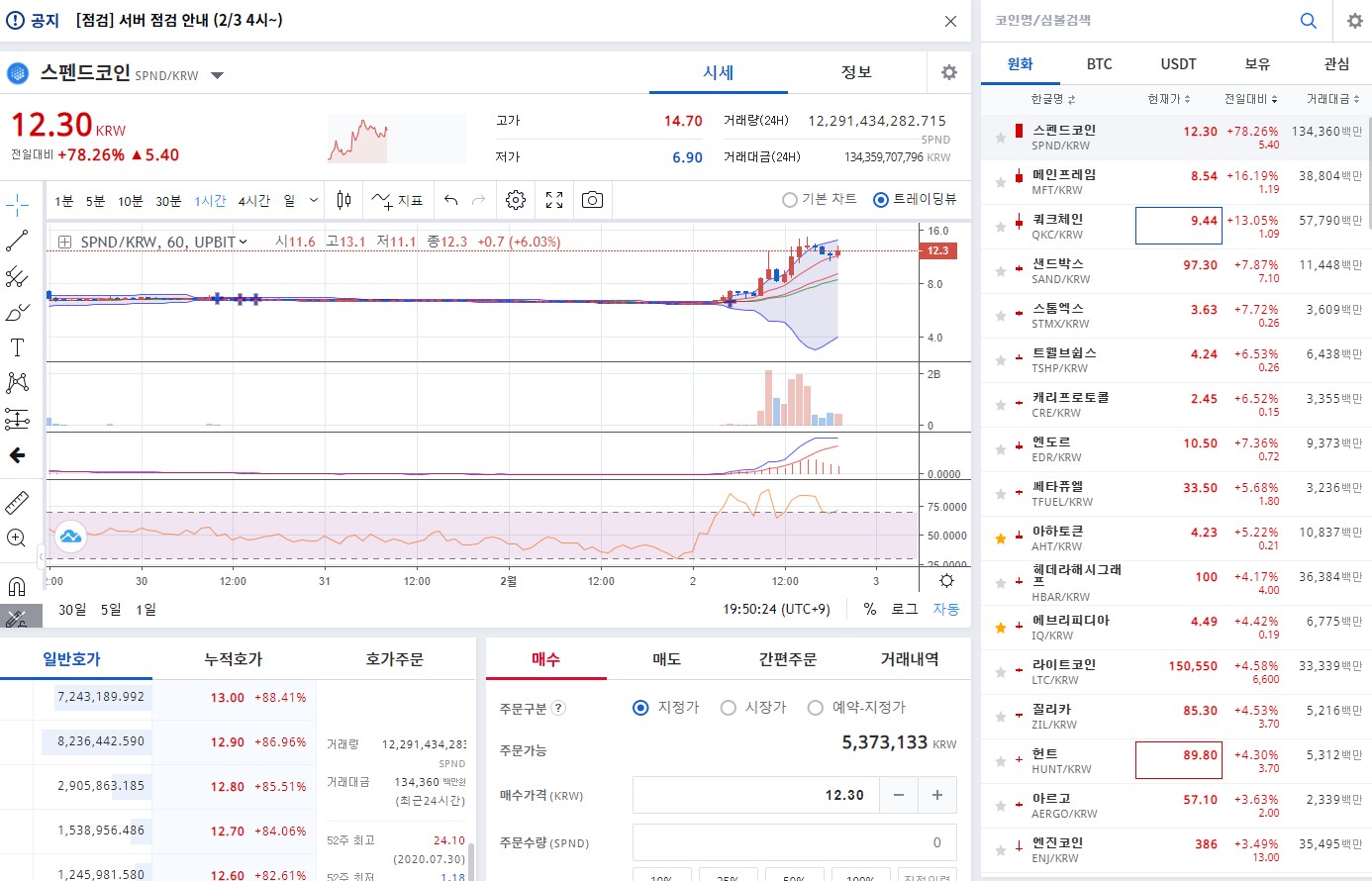Decrease 매수가격 with the minus button
Image resolution: width=1372 pixels, height=881 pixels.
898,795
